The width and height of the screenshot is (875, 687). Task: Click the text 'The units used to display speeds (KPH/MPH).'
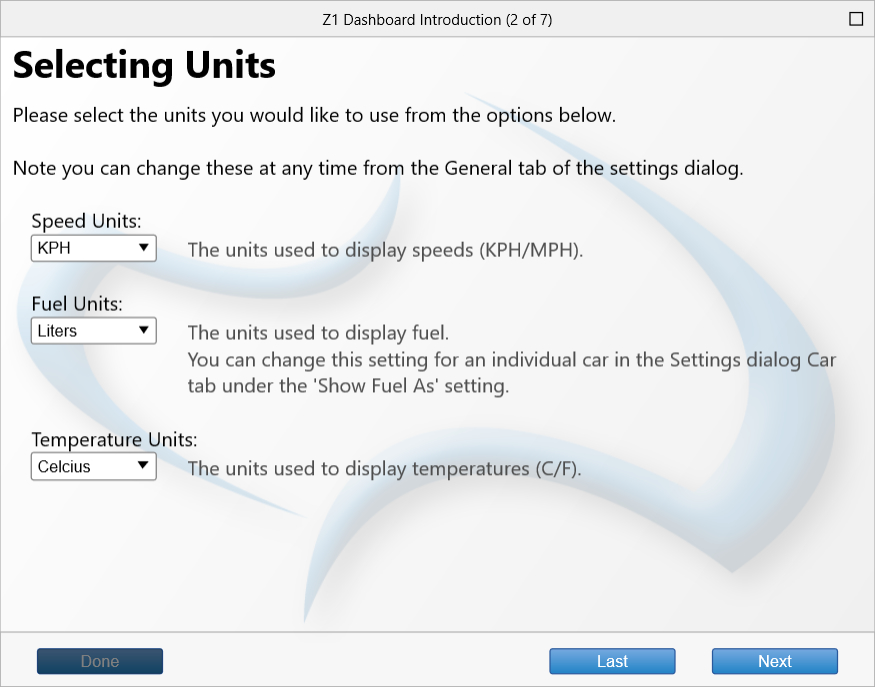click(385, 250)
